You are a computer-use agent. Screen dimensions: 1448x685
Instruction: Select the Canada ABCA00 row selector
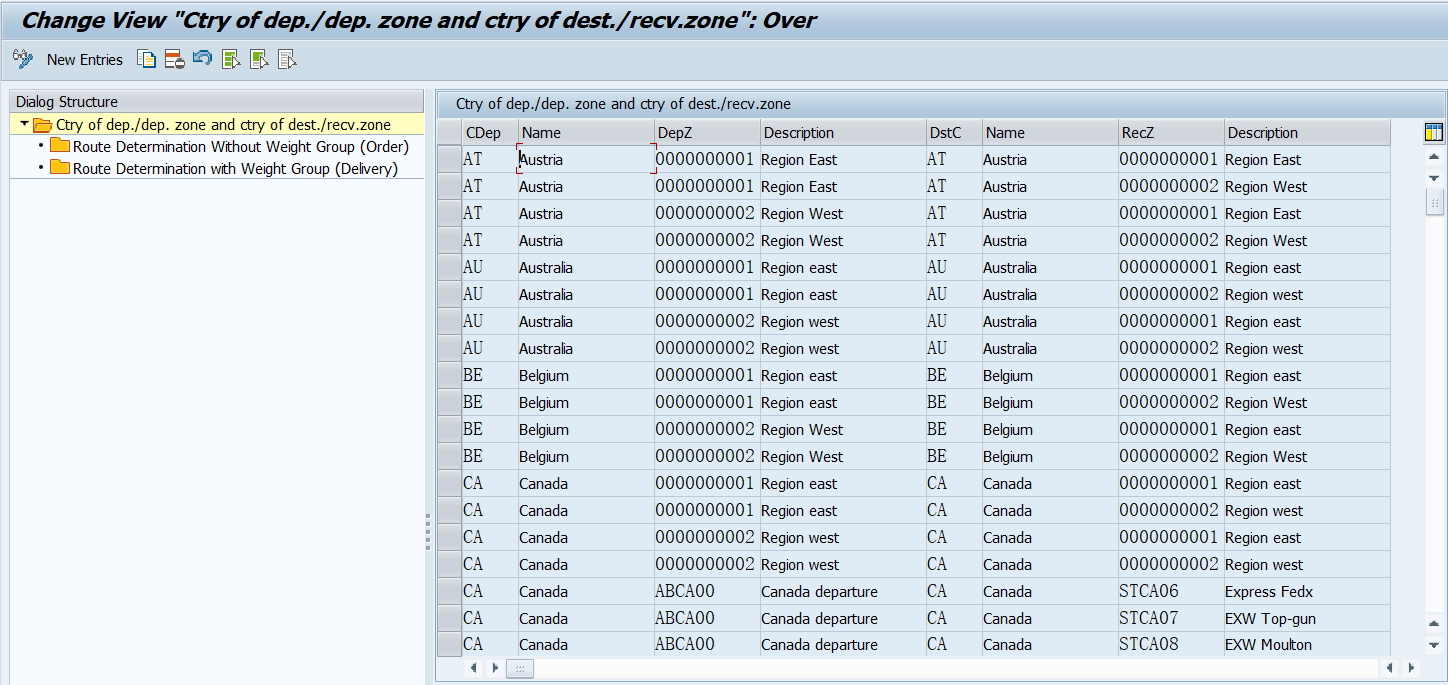448,591
